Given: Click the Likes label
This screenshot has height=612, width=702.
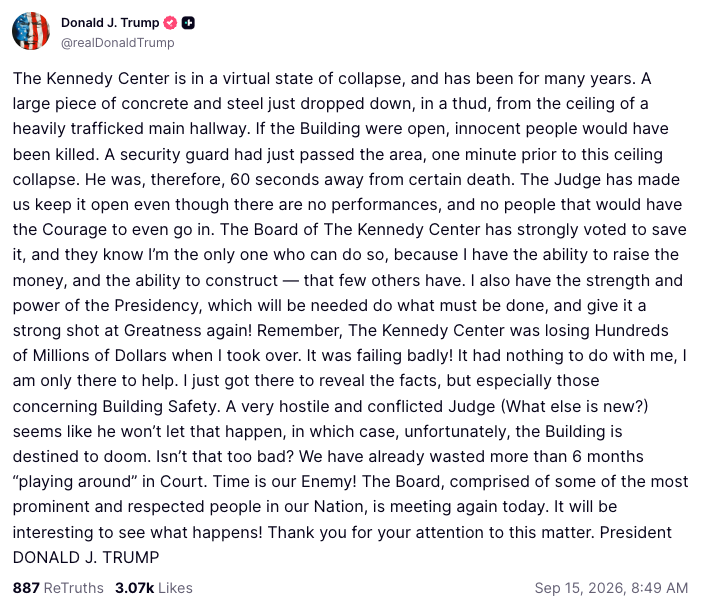Looking at the screenshot, I should (x=175, y=588).
